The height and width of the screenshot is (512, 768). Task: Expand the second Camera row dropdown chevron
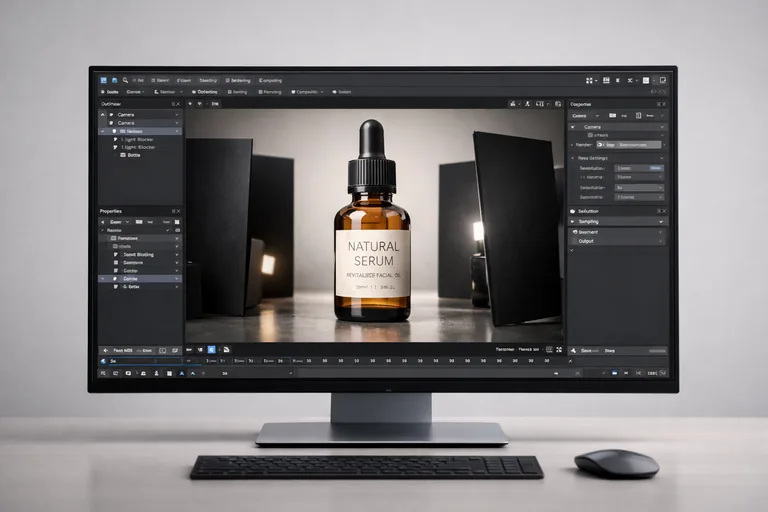177,123
